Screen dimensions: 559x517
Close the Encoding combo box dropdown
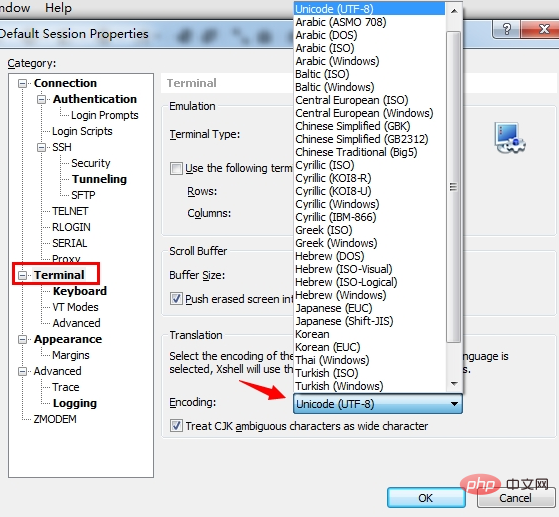coord(454,404)
